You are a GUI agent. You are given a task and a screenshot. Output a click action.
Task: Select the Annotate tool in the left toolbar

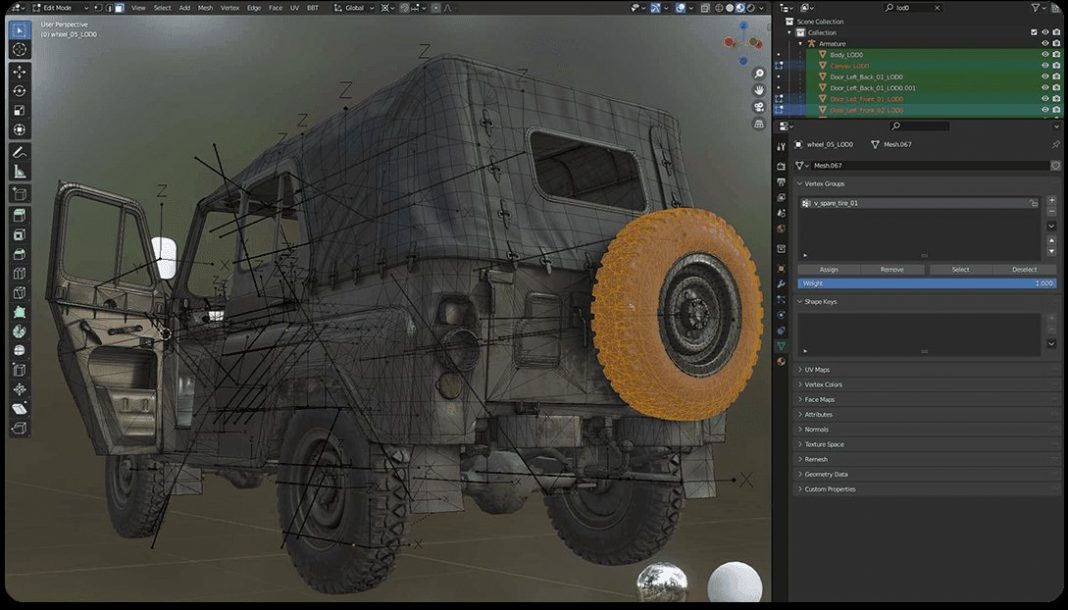18,152
